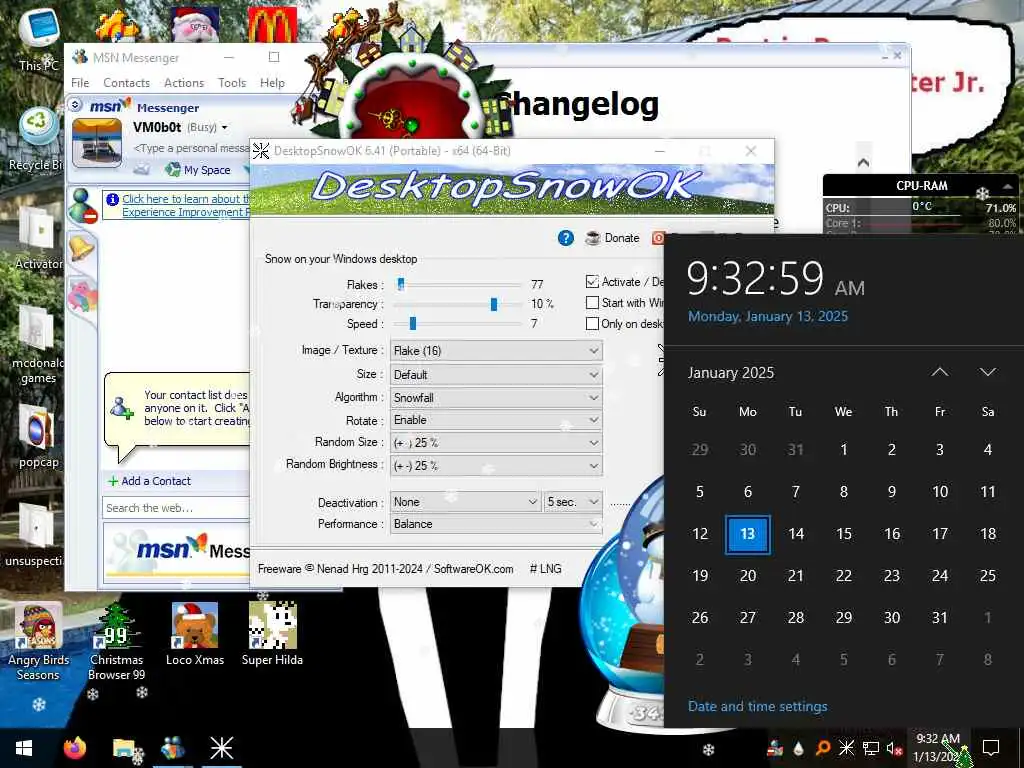
Task: Click the MSN contacts tab buddy icon
Action: 84,205
